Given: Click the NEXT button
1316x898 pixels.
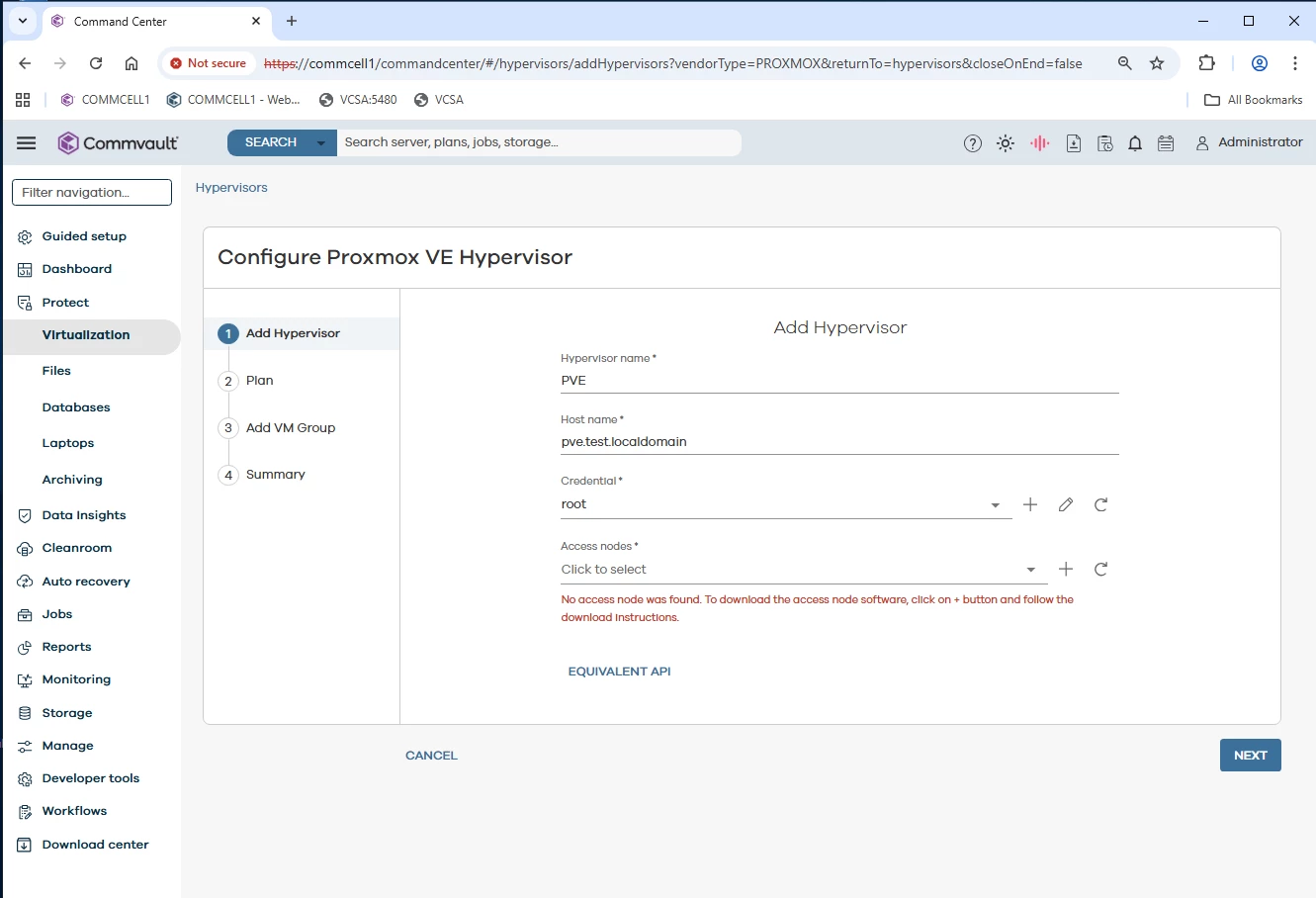Looking at the screenshot, I should [1251, 756].
